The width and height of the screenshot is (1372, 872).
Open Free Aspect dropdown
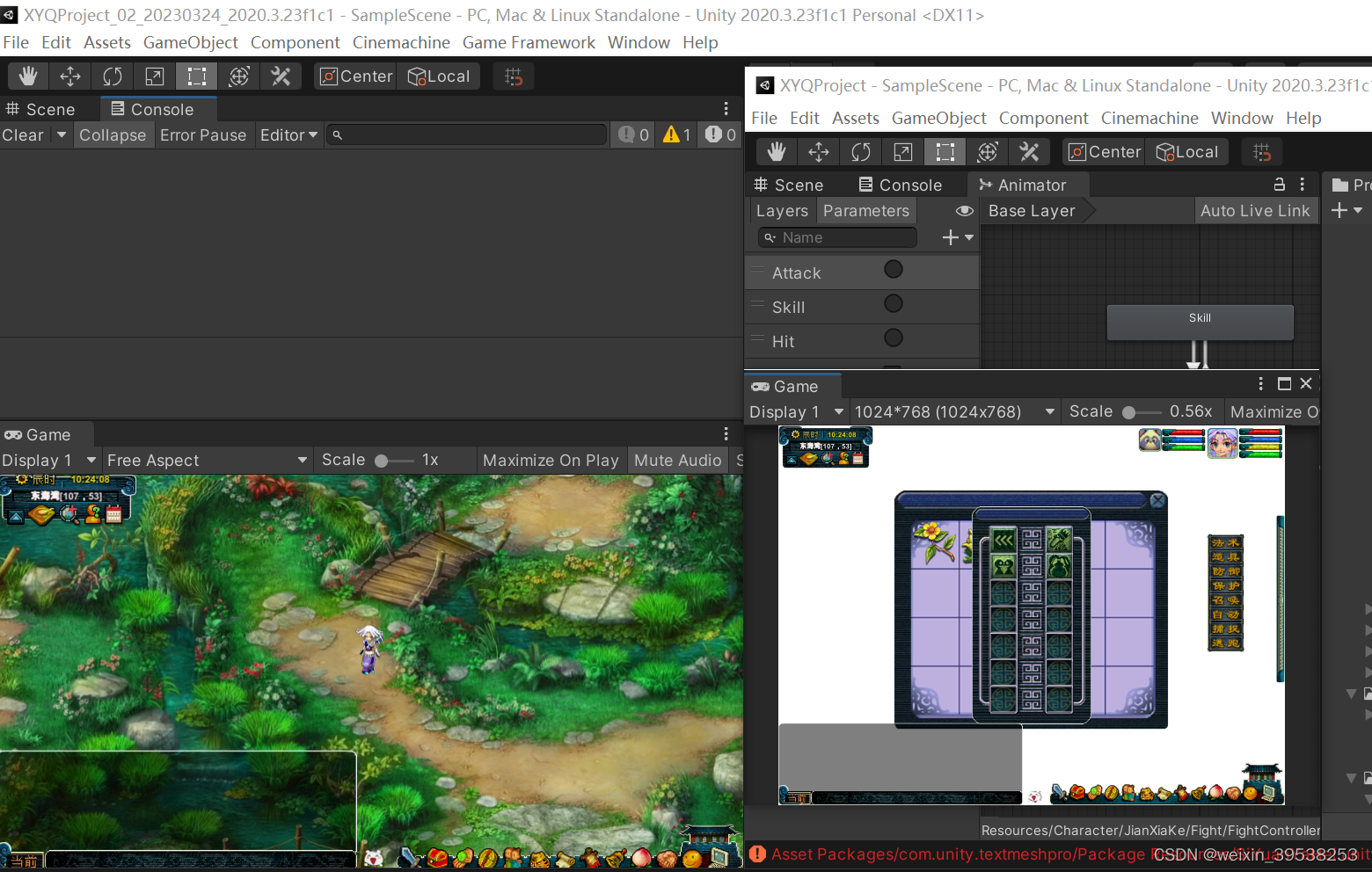tap(207, 460)
